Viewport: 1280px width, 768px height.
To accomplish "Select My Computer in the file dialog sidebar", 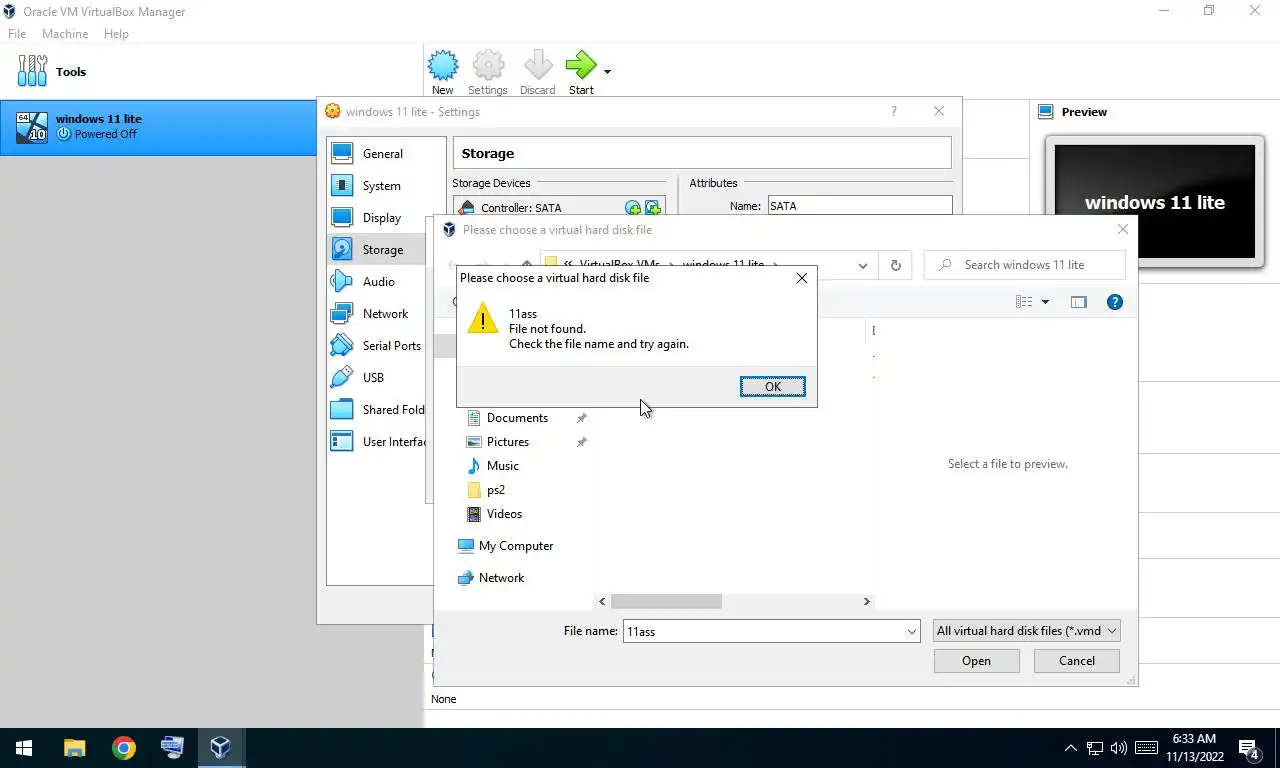I will tap(516, 546).
